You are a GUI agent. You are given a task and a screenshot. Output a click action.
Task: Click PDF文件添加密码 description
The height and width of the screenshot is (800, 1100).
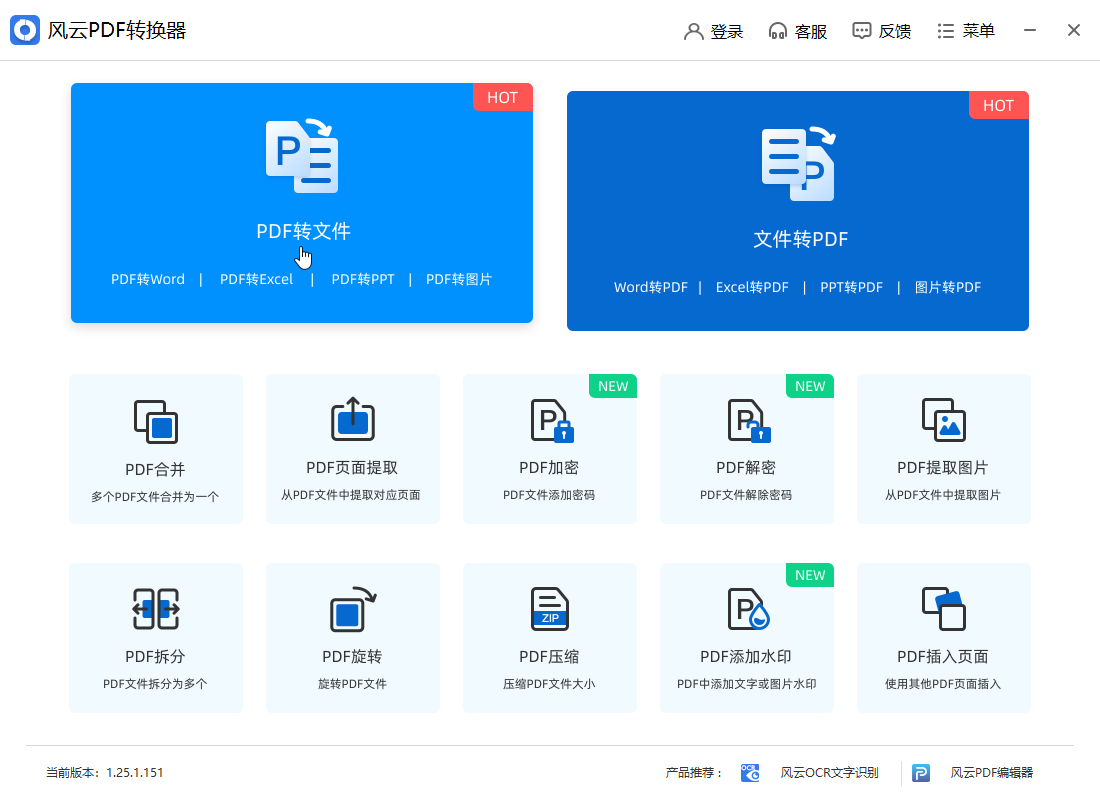549,495
